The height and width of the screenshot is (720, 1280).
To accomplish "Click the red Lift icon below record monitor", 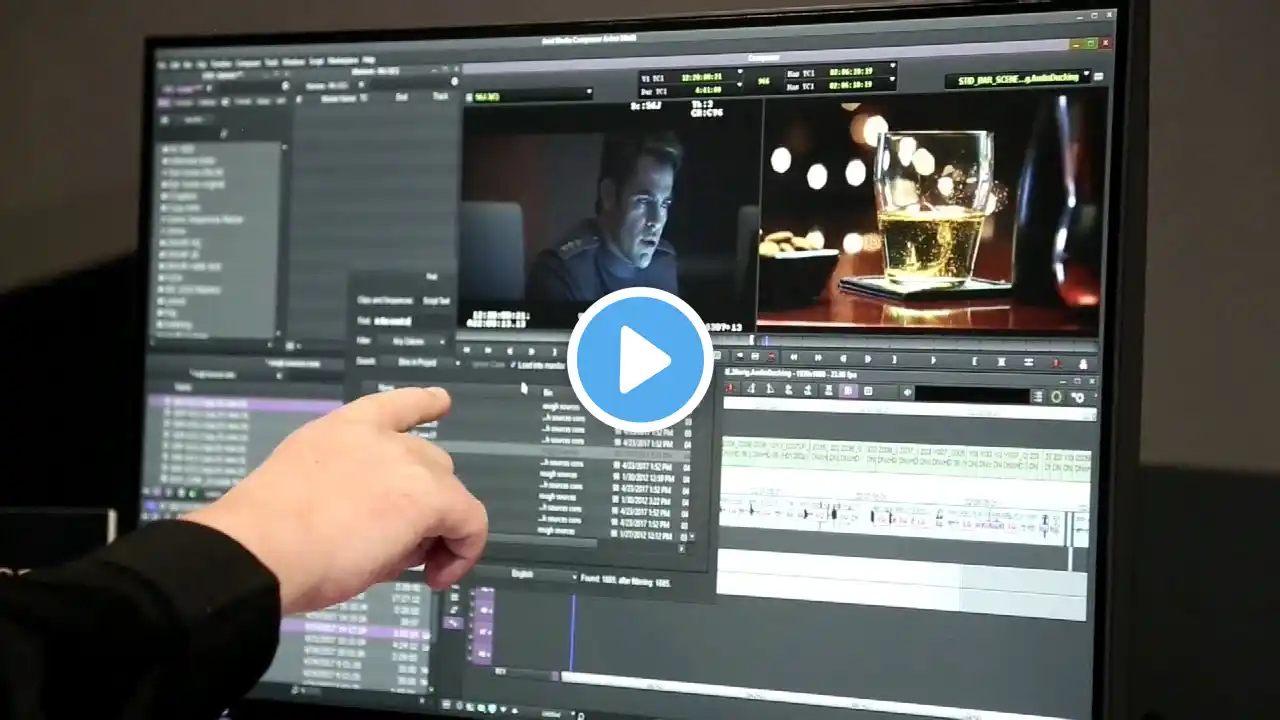I will 1055,363.
